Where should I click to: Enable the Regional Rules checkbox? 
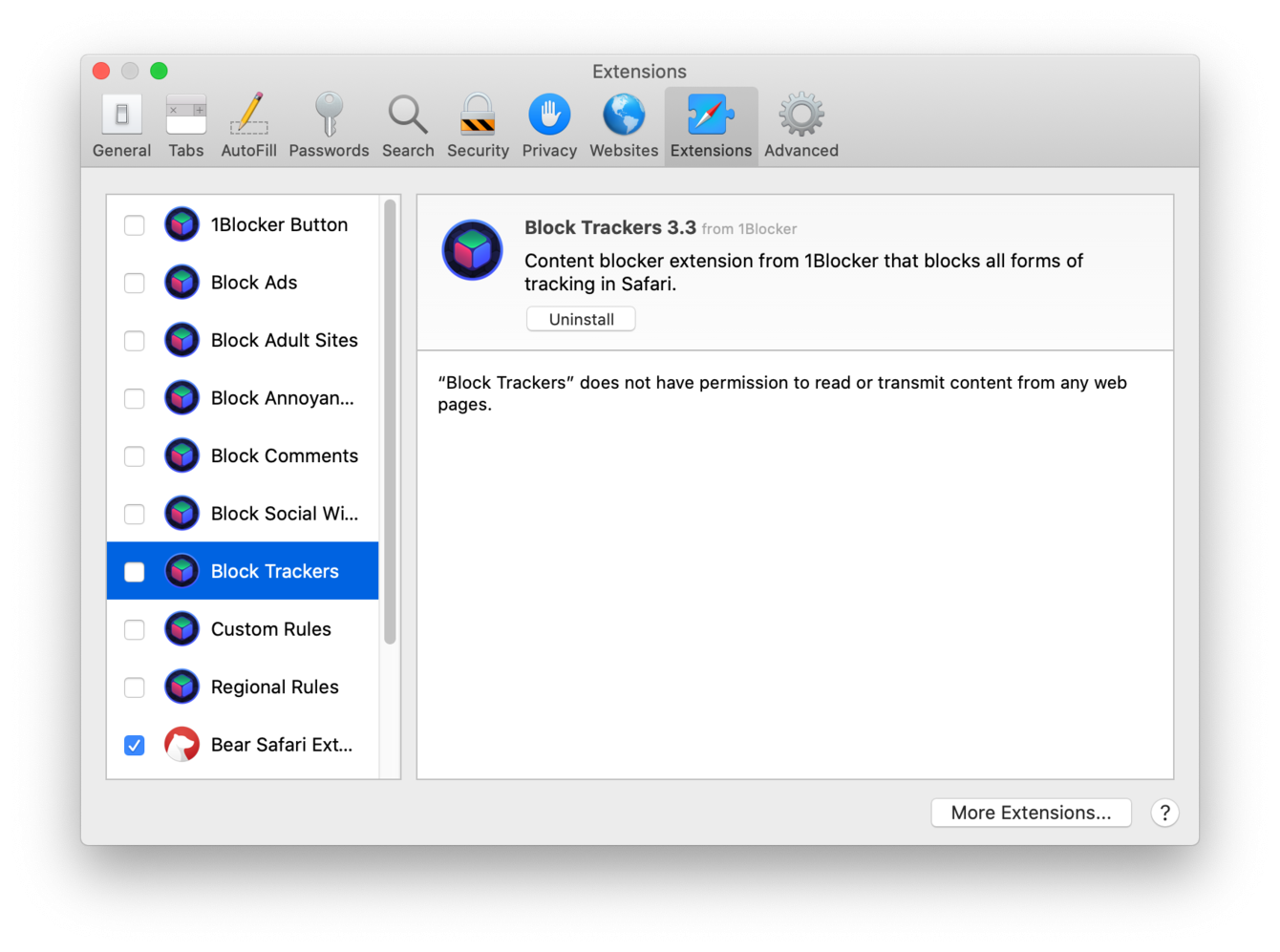click(135, 688)
